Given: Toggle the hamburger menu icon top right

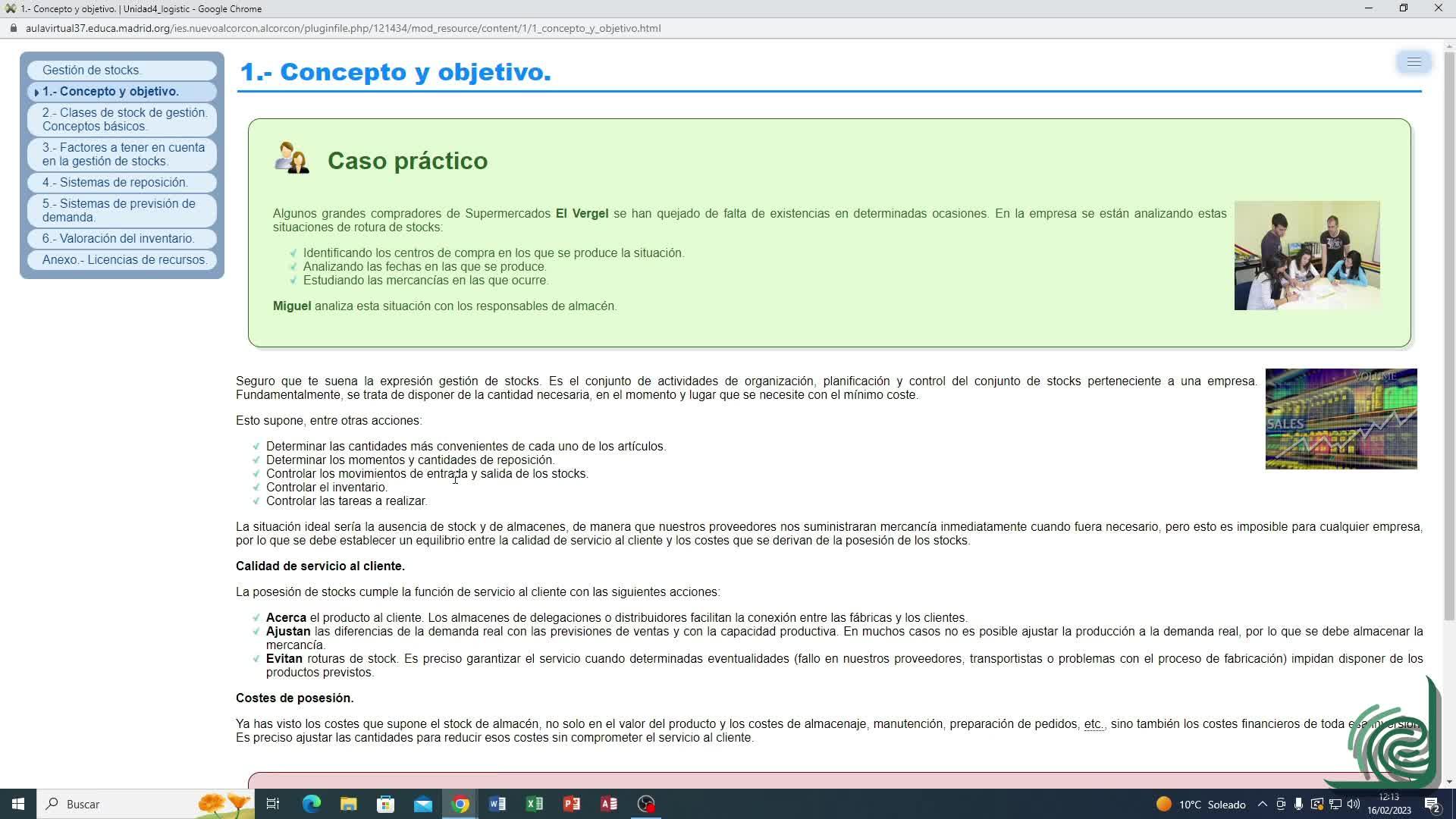Looking at the screenshot, I should (x=1414, y=62).
